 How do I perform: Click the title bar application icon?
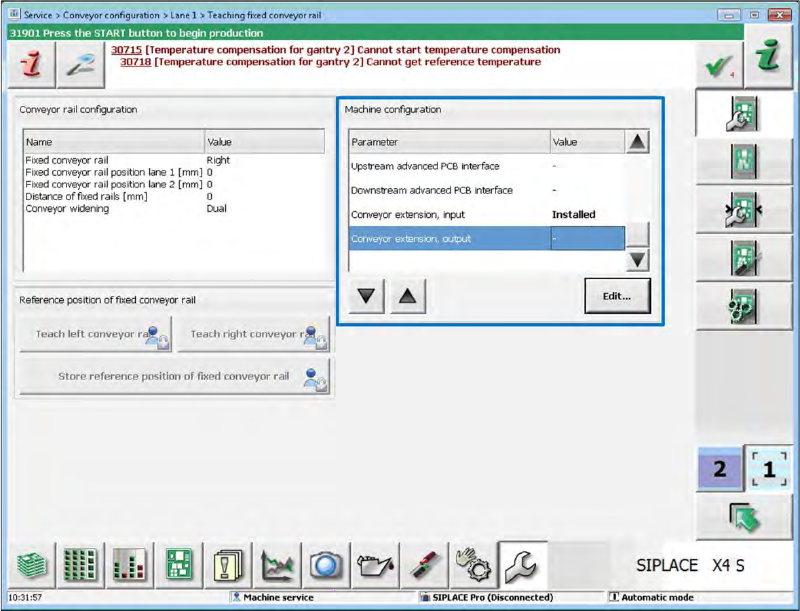click(14, 15)
